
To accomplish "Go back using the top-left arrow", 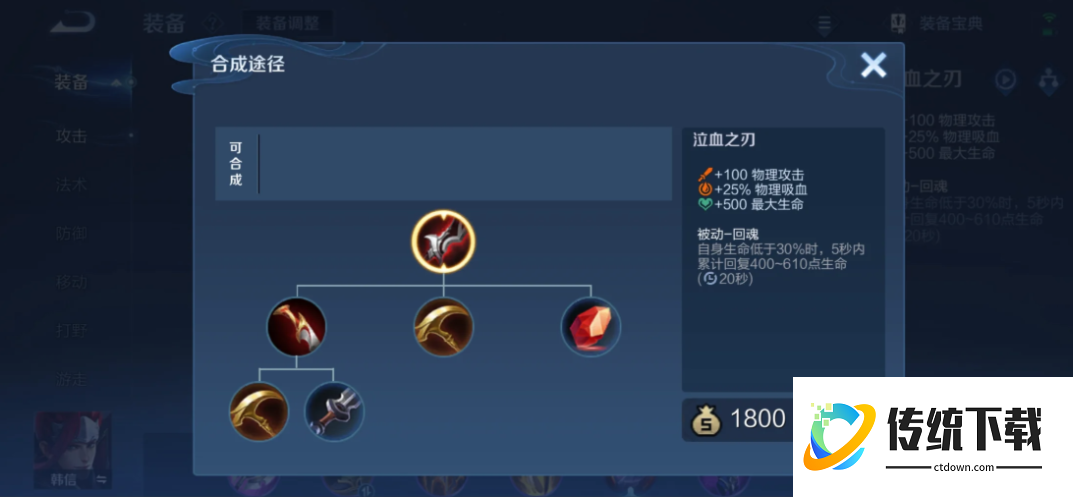I will coord(73,23).
